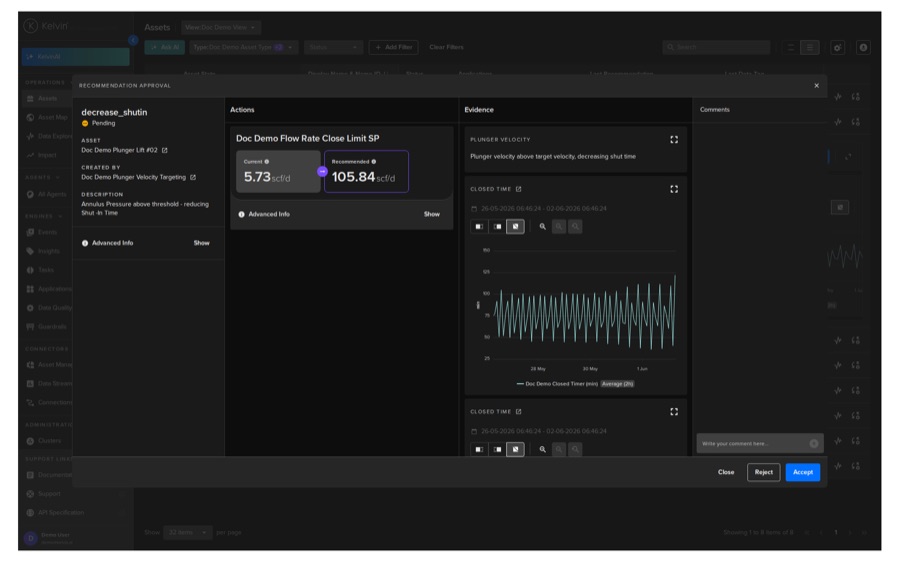Click the Comments panel header
Viewport: 900px width, 562px height.
point(715,110)
